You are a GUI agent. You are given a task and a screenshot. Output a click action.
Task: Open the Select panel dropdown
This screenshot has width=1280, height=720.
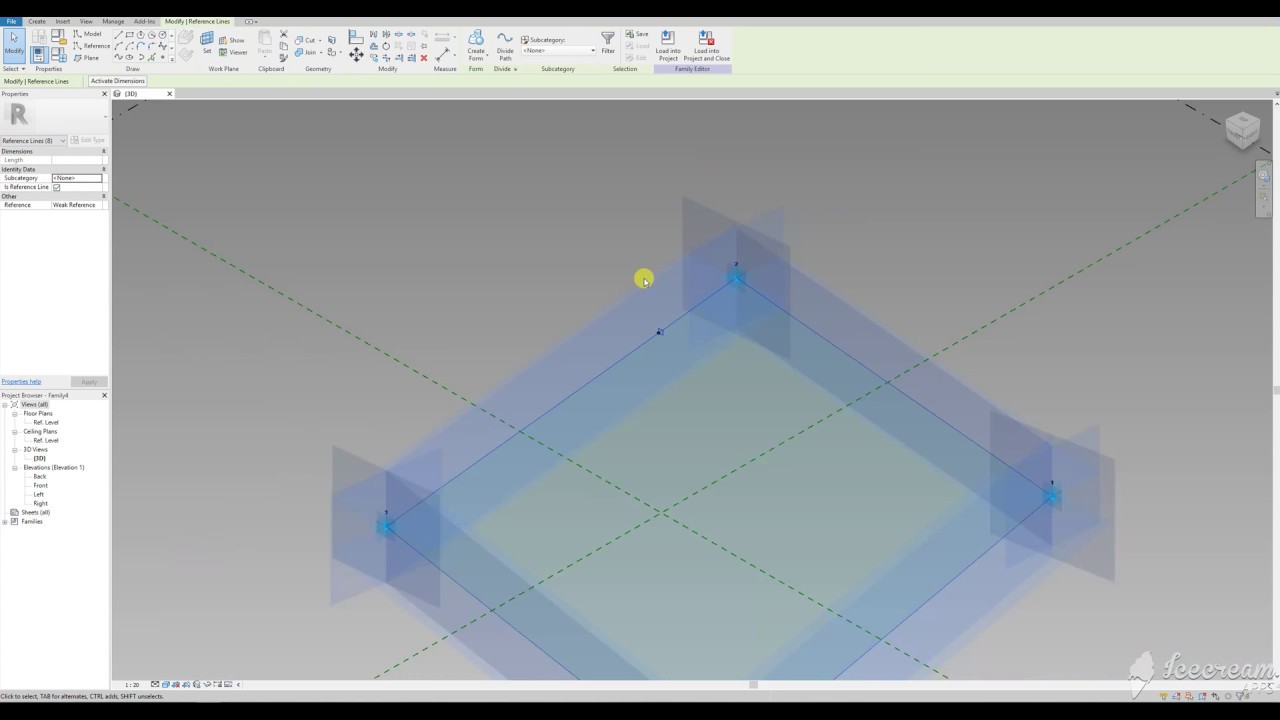point(13,69)
